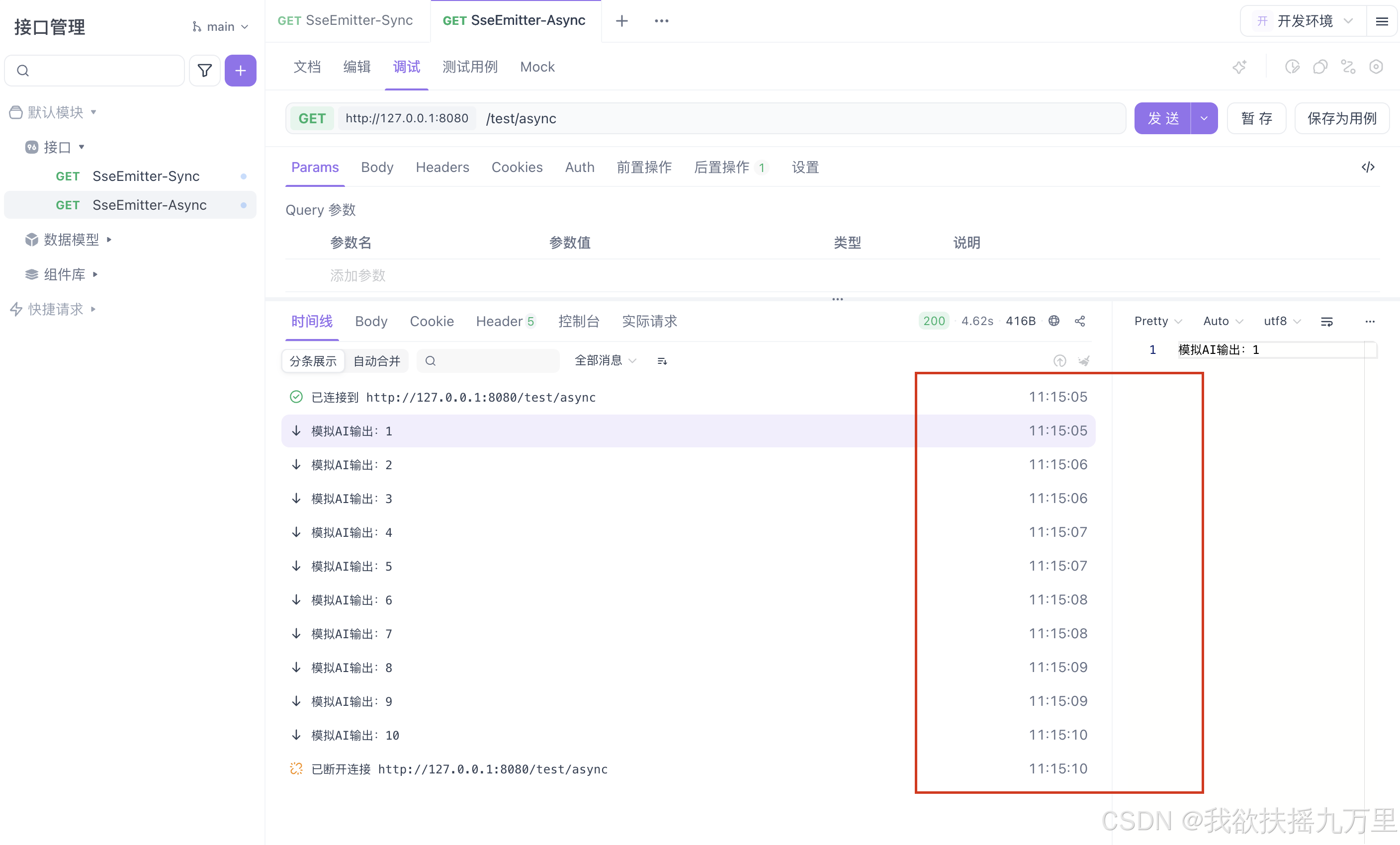
Task: Open the hamburger menu at top right
Action: (1382, 21)
